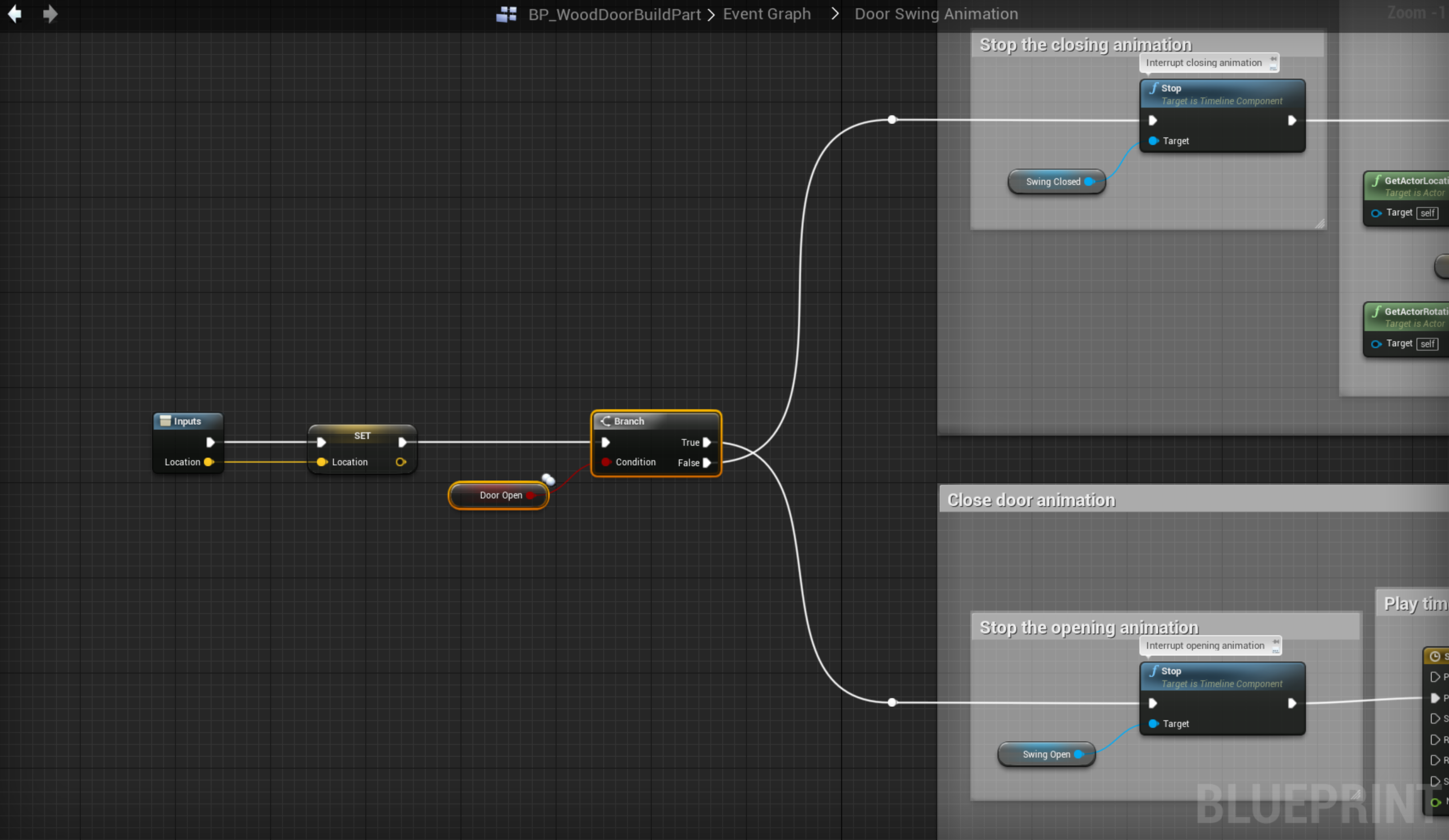Viewport: 1449px width, 840px height.
Task: Click the back navigation arrow
Action: [x=14, y=14]
